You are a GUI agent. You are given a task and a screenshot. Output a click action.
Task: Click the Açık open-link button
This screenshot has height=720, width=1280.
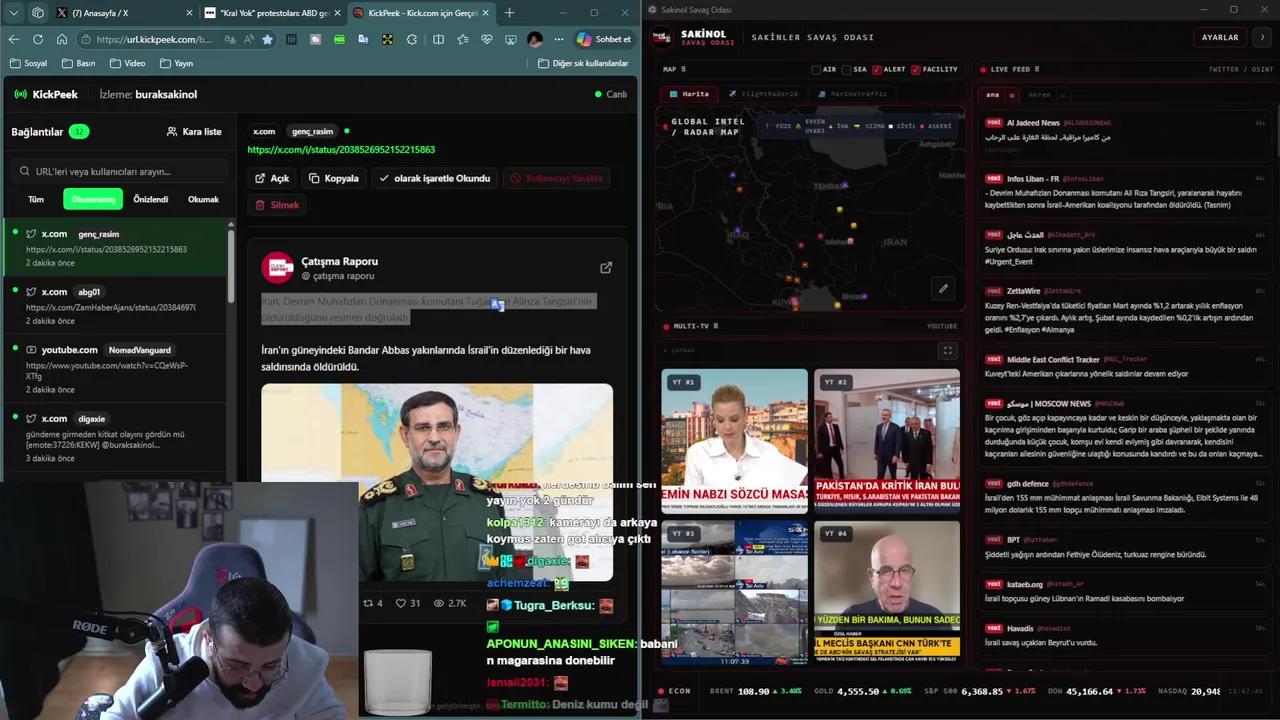pyautogui.click(x=272, y=178)
